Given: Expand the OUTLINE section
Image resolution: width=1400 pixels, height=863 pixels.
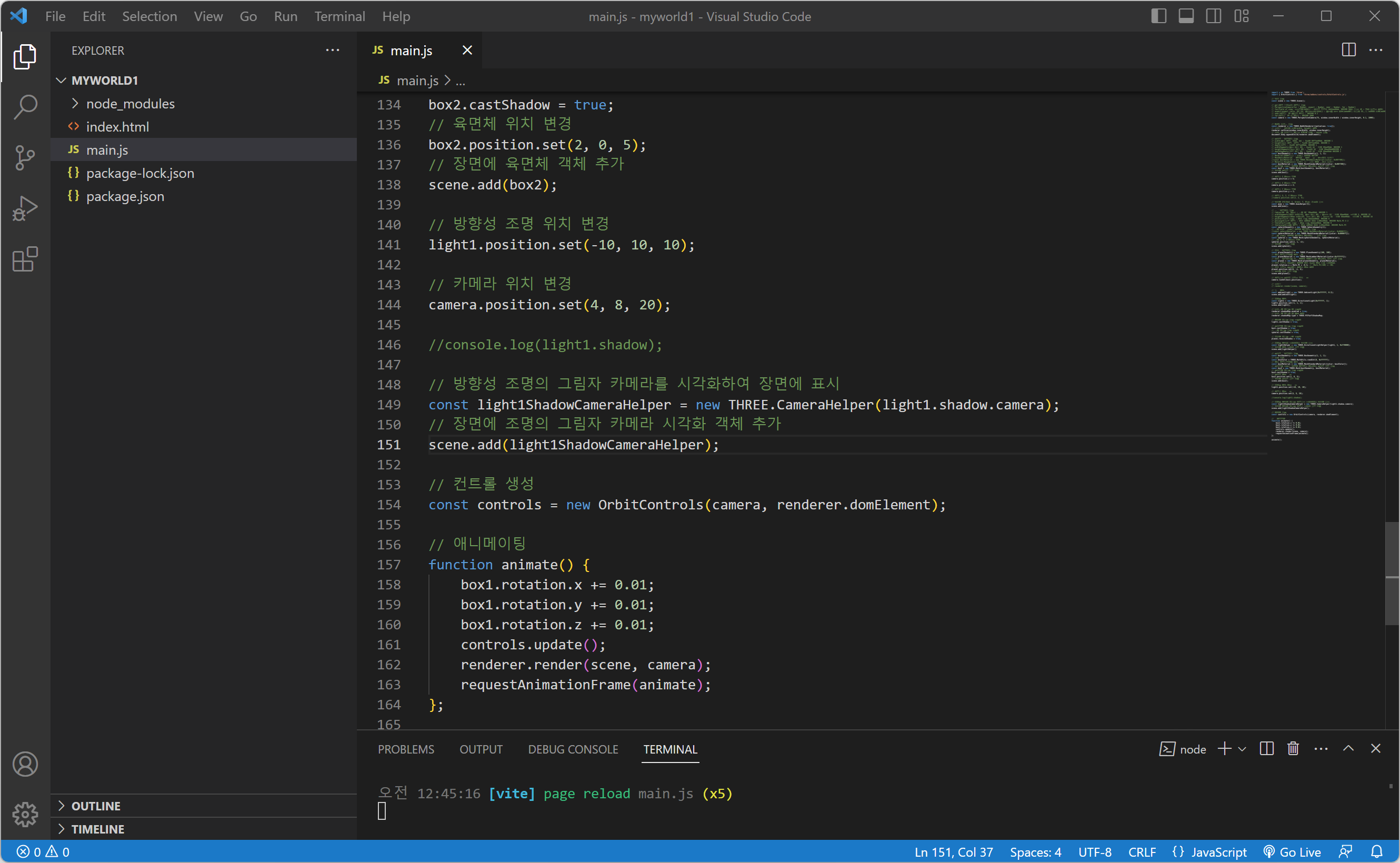Looking at the screenshot, I should tap(96, 806).
